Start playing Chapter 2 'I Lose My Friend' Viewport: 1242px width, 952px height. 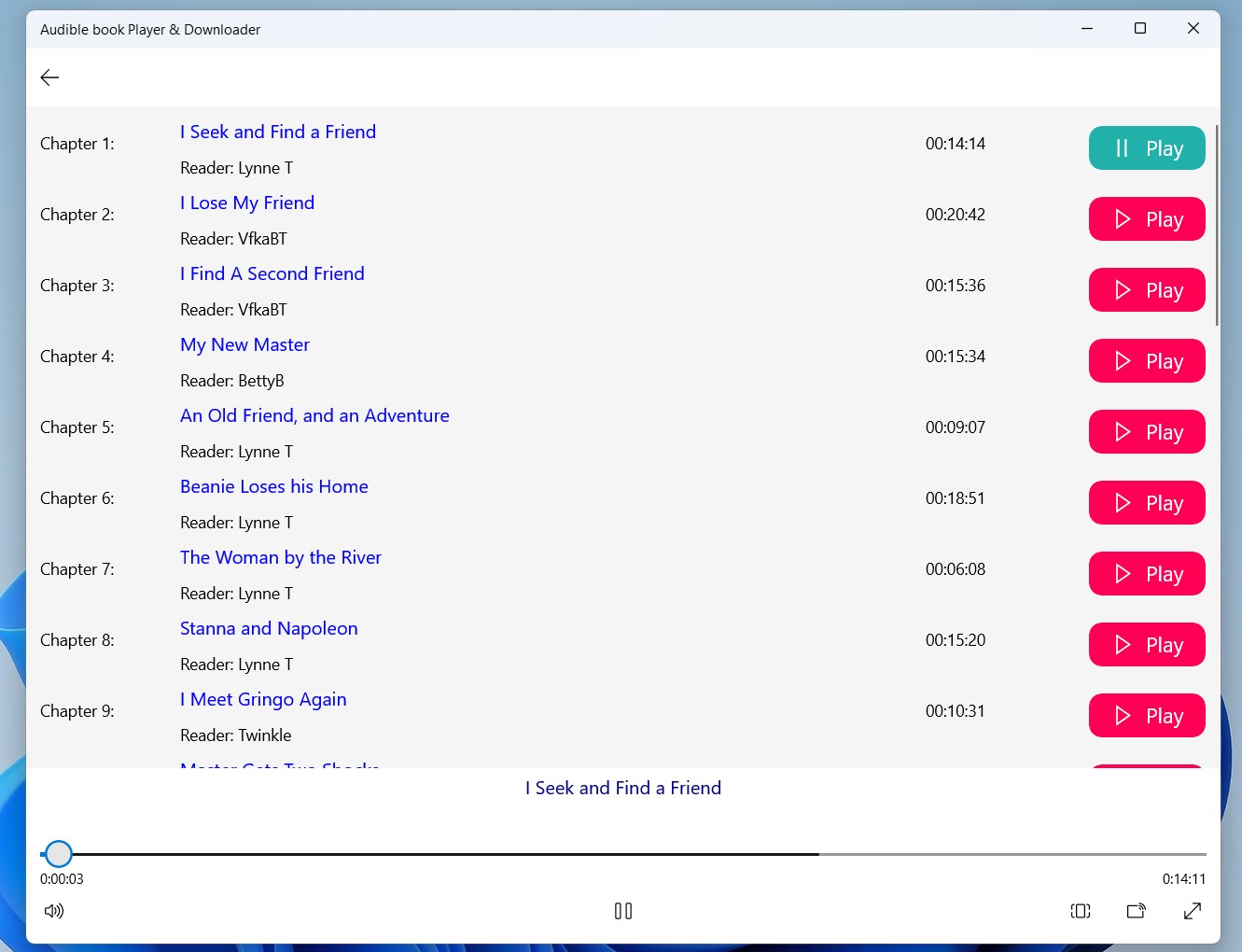pyautogui.click(x=1147, y=218)
